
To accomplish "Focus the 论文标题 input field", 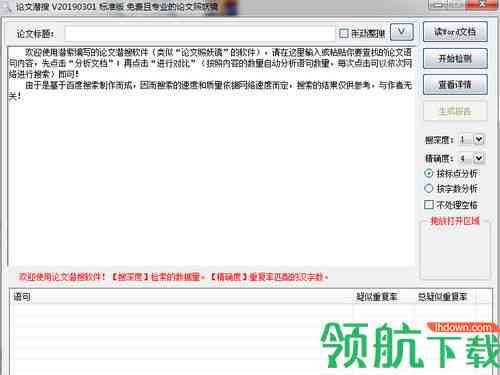I will pos(199,33).
